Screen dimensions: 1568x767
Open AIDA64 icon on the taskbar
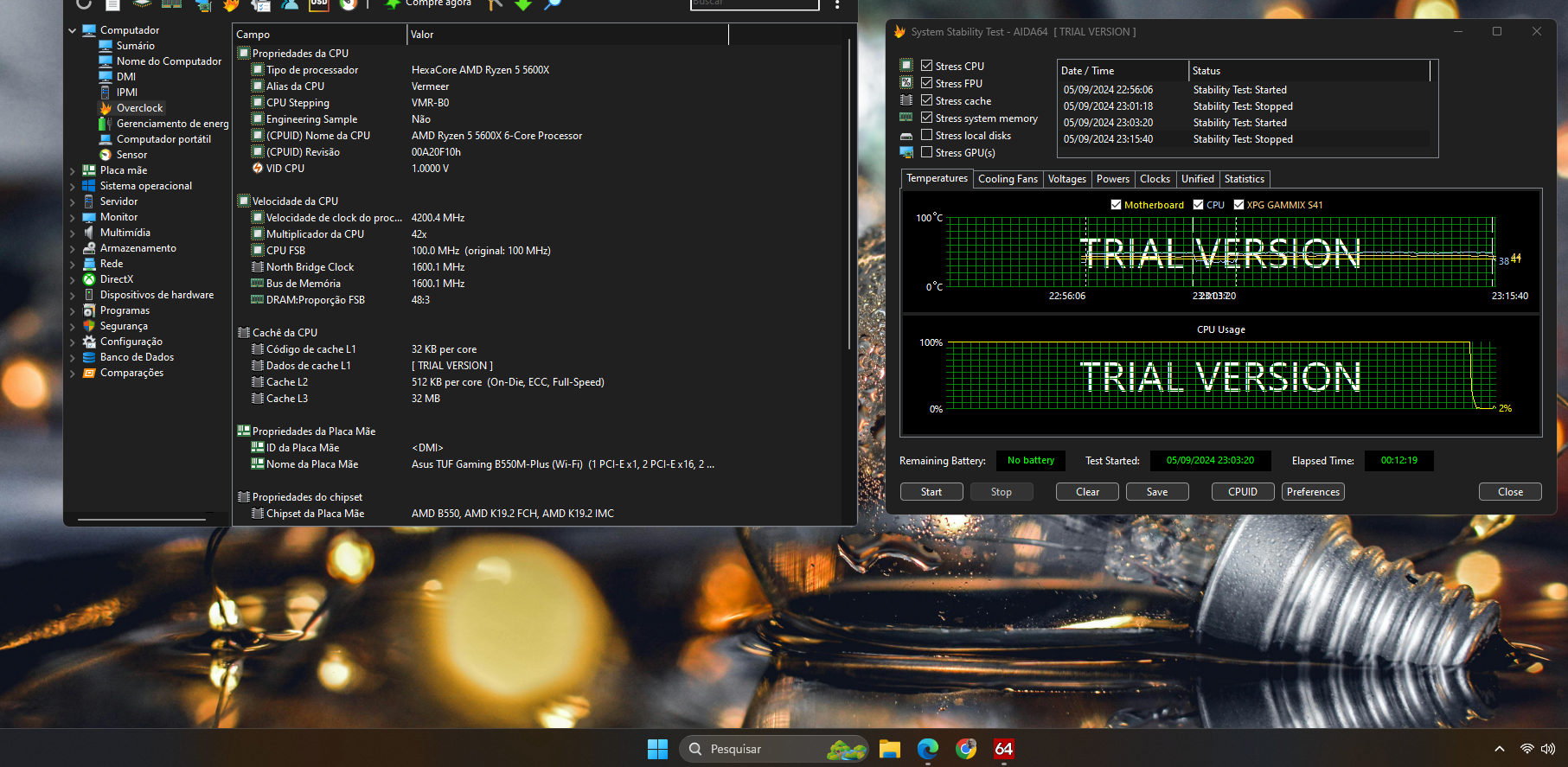pyautogui.click(x=1004, y=749)
